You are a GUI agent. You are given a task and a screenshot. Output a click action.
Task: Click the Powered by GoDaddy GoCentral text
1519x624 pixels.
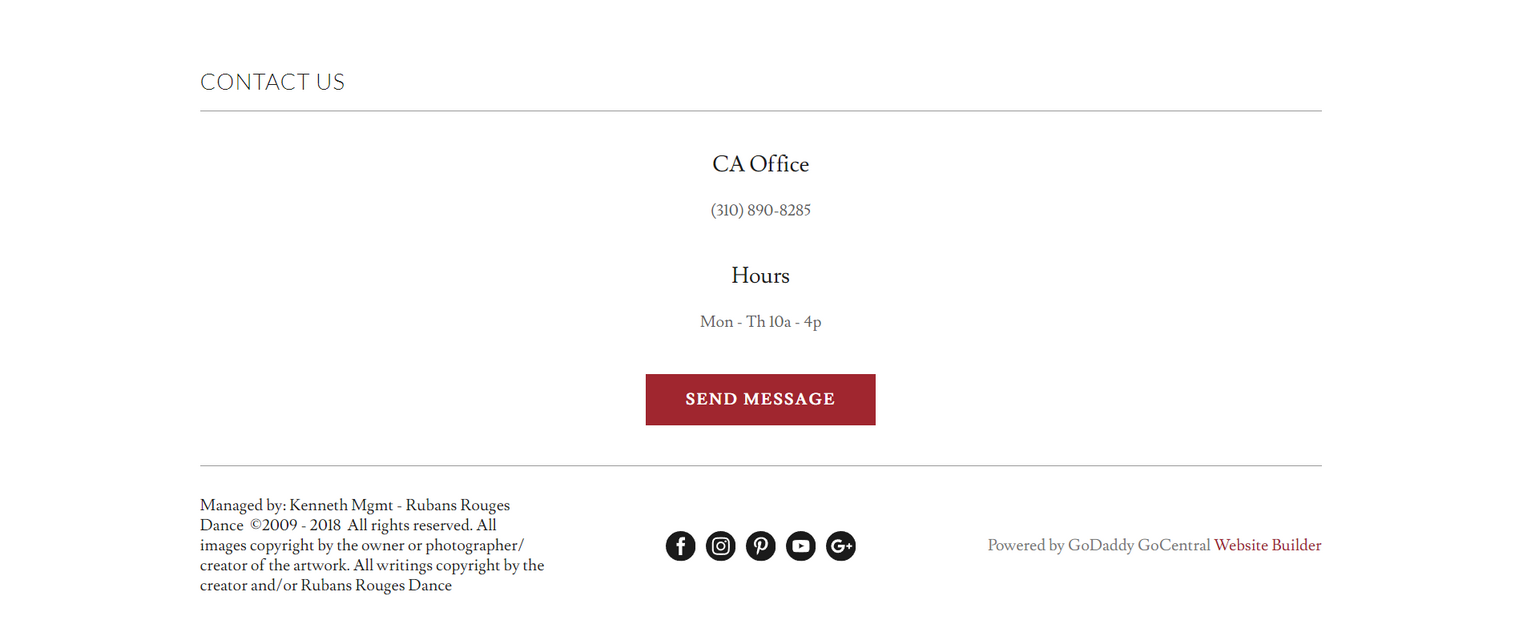click(x=1099, y=546)
